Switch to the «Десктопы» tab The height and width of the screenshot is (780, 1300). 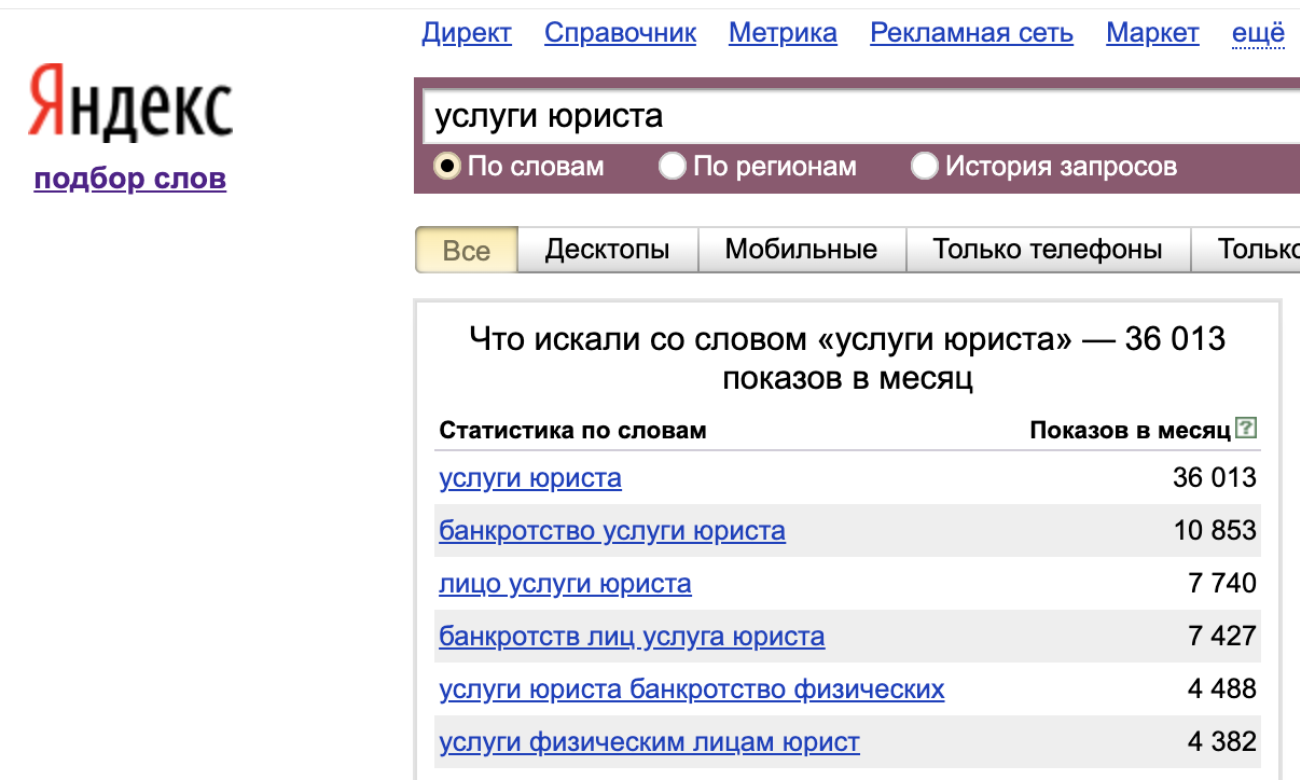point(607,250)
